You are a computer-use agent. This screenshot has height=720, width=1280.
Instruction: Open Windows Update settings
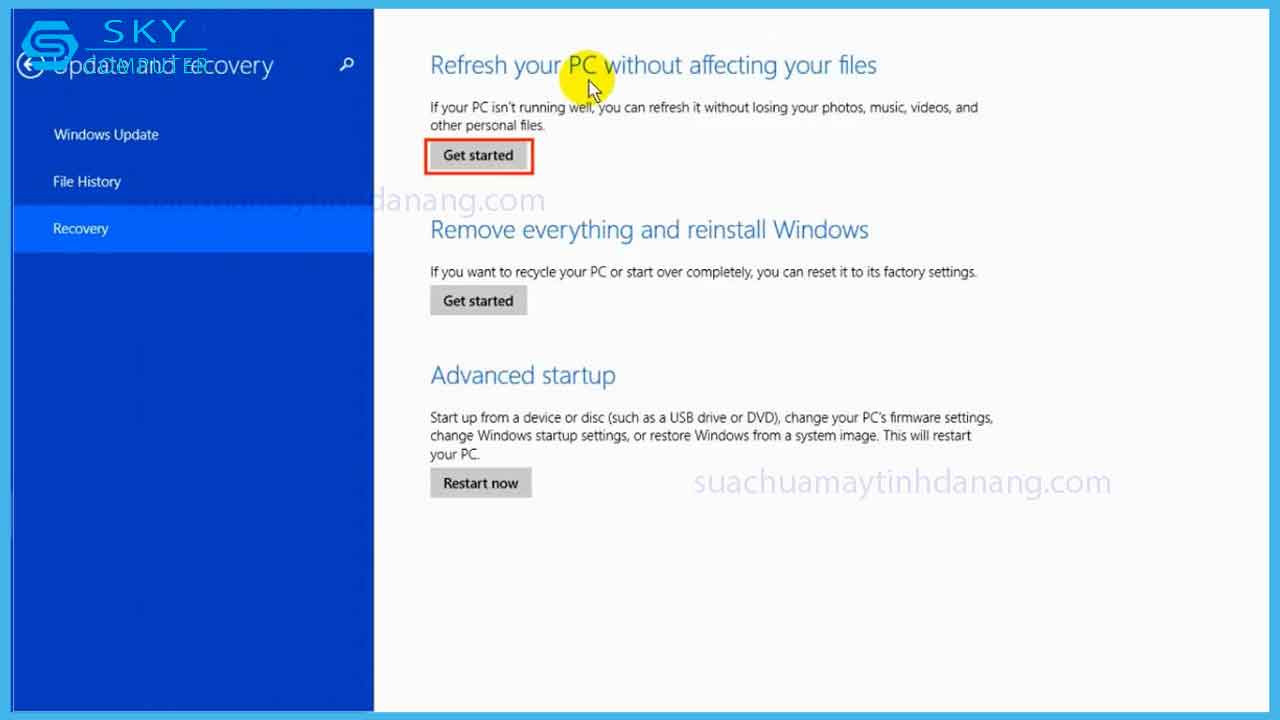(106, 135)
